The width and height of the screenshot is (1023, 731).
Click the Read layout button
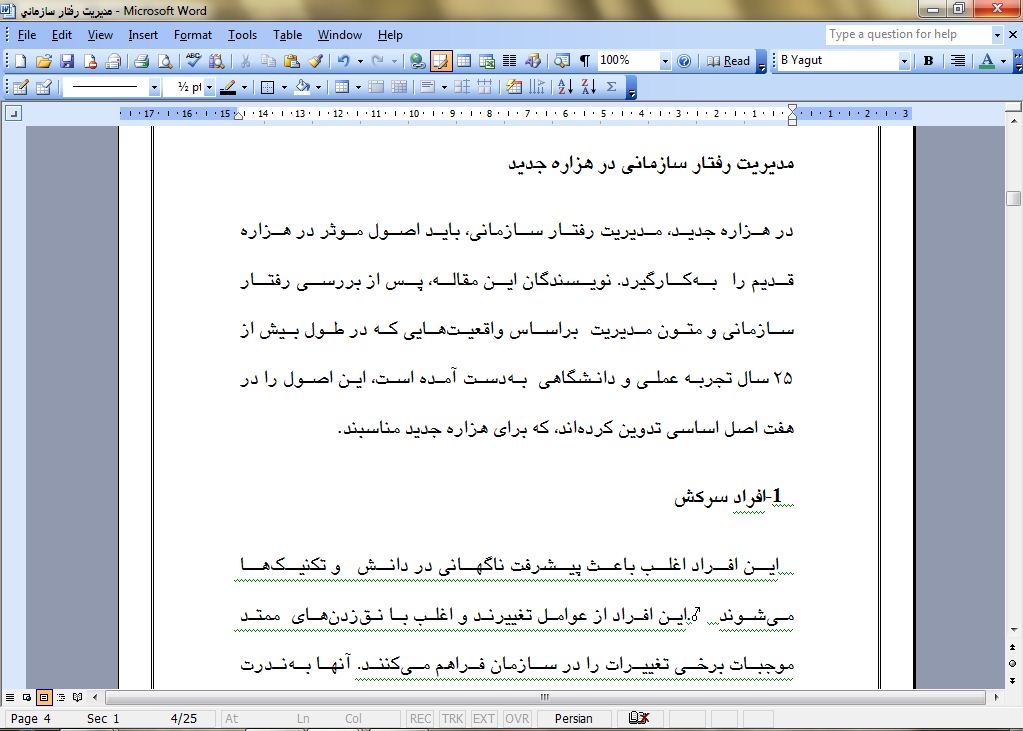click(x=728, y=61)
